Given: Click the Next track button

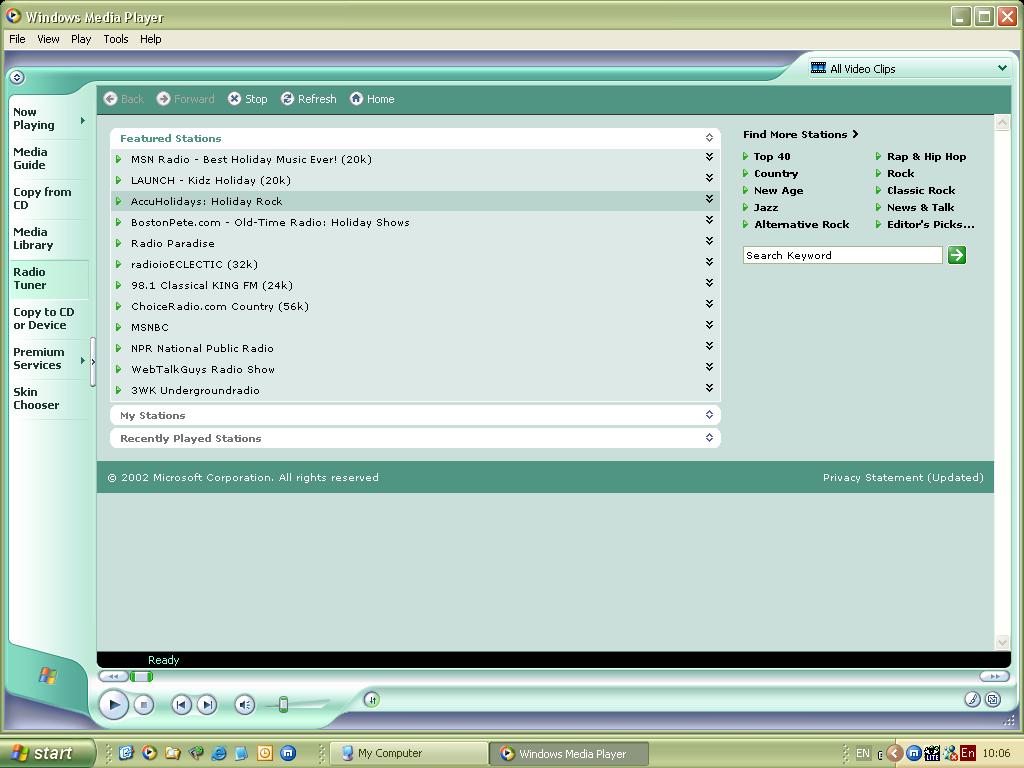Looking at the screenshot, I should 207,705.
